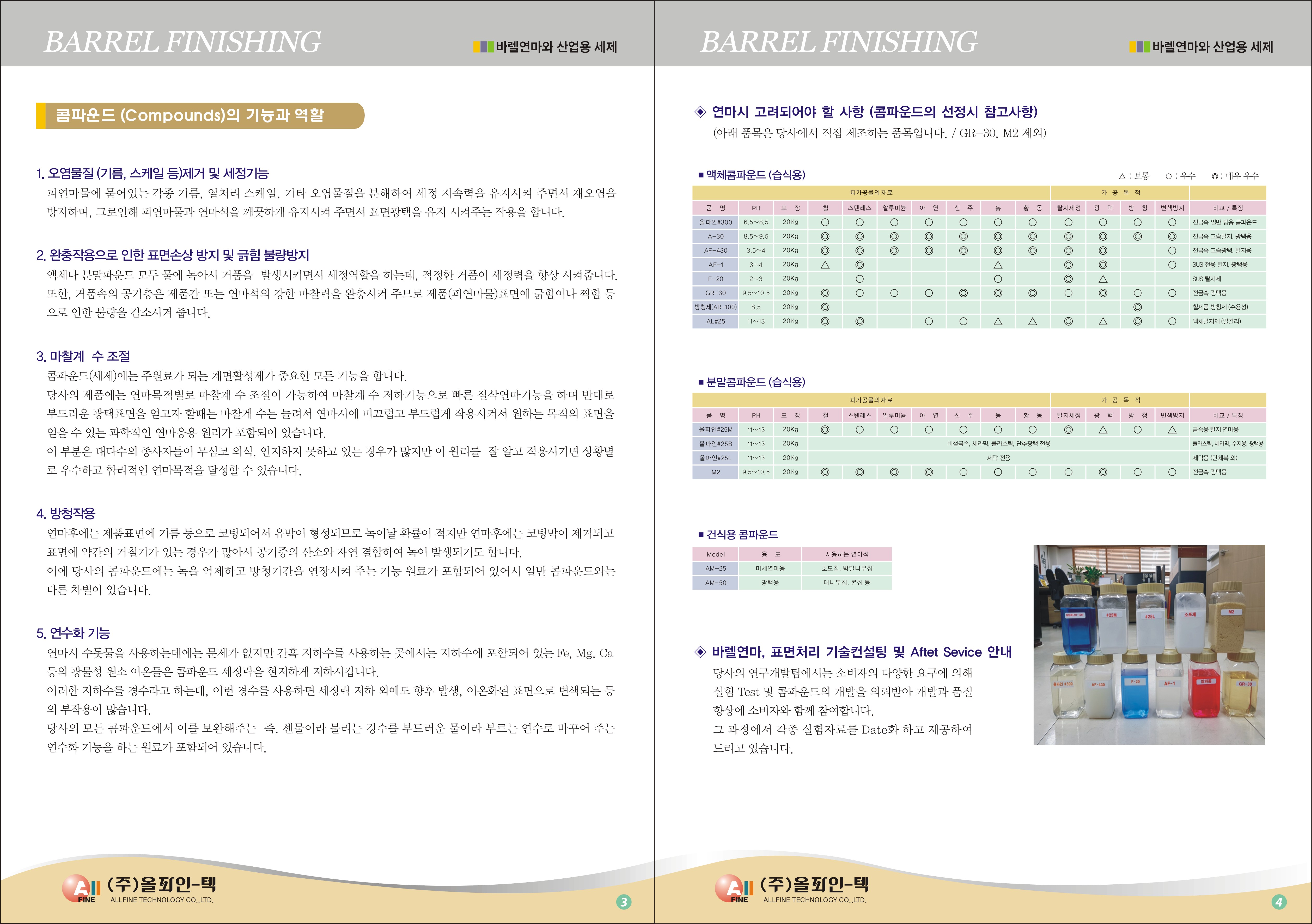Click the 올파인#25L product name cell

[715, 458]
